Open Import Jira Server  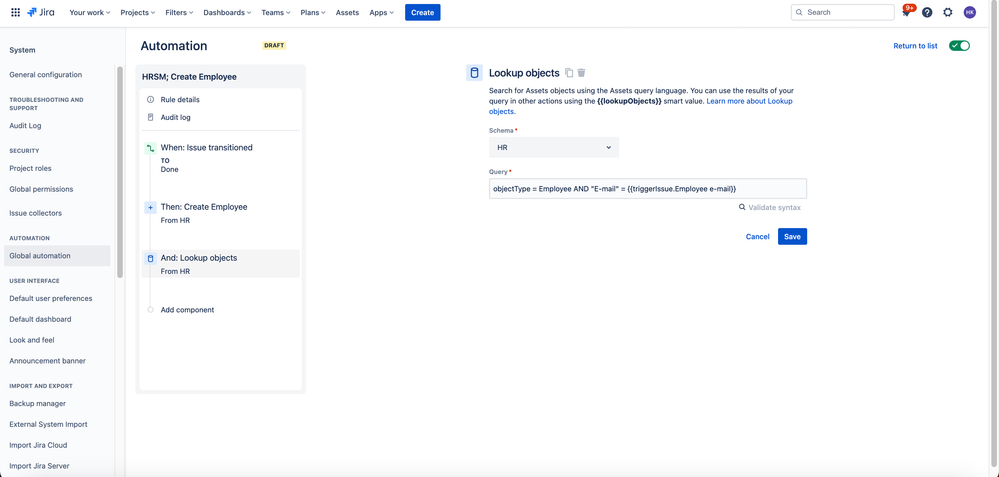click(40, 466)
